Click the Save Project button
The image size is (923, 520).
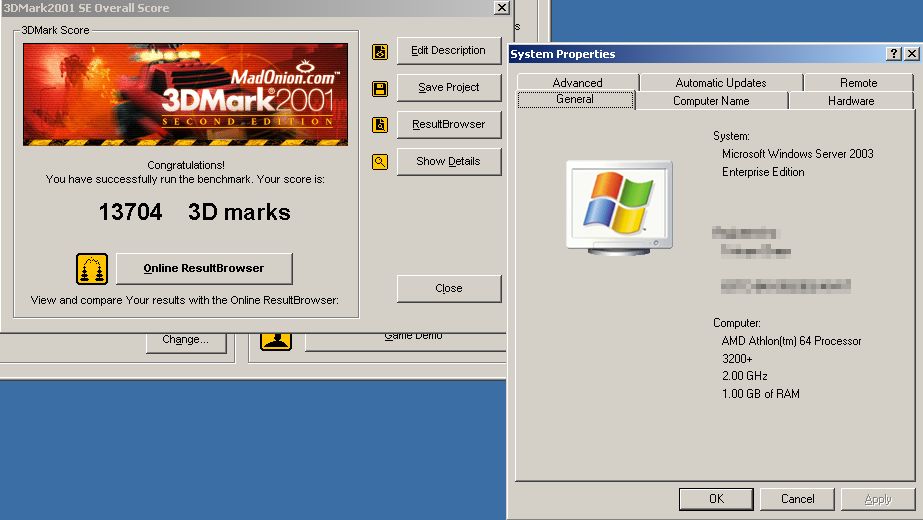449,88
